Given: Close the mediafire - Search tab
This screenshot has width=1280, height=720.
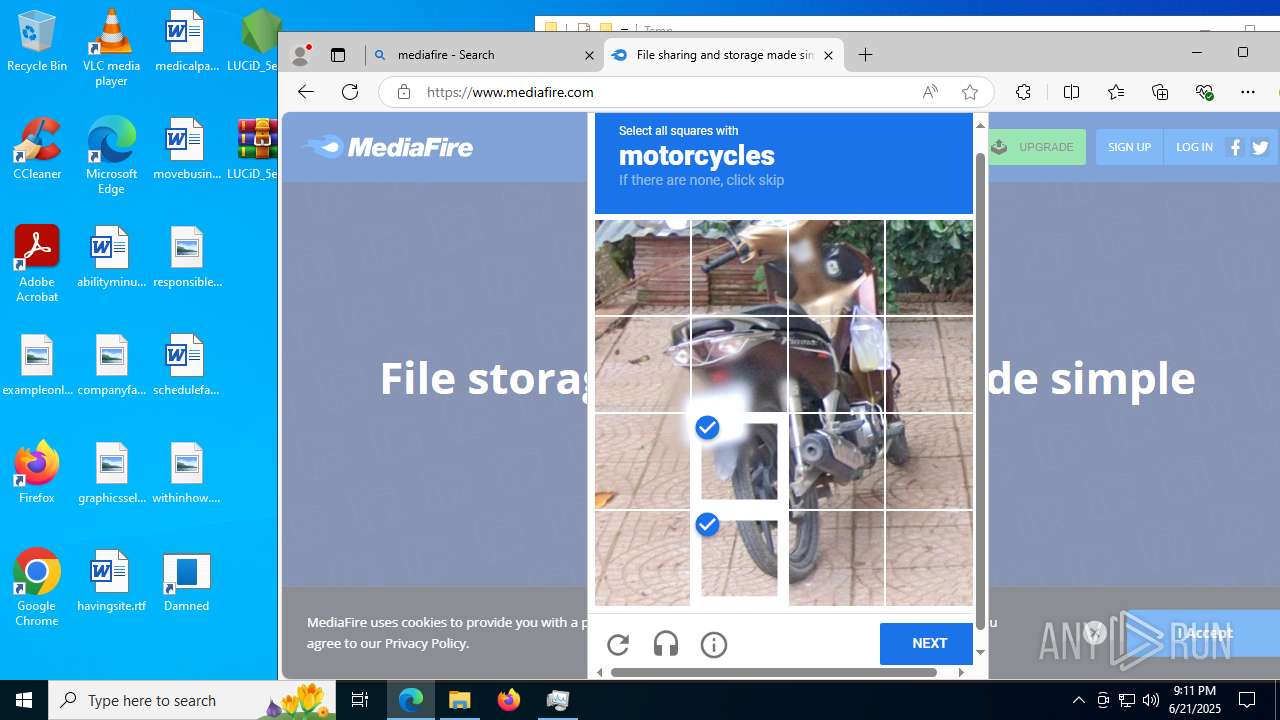Looking at the screenshot, I should (589, 55).
